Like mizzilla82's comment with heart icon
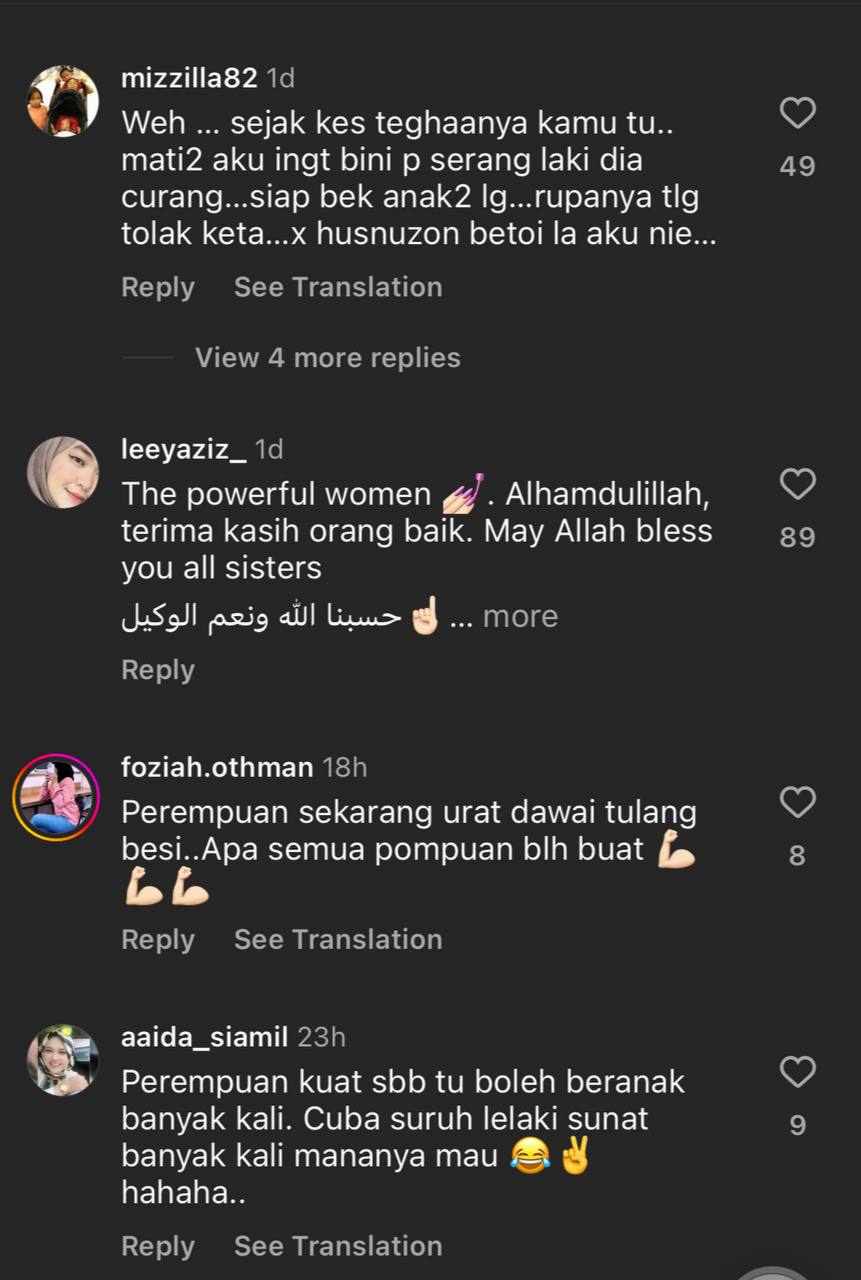This screenshot has height=1280, width=861. coord(797,113)
